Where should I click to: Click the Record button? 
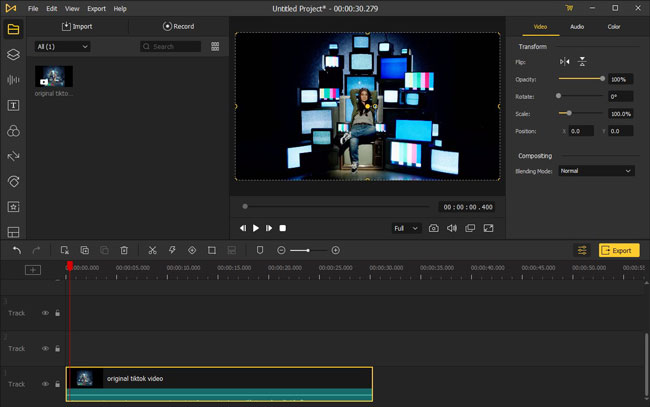click(179, 26)
